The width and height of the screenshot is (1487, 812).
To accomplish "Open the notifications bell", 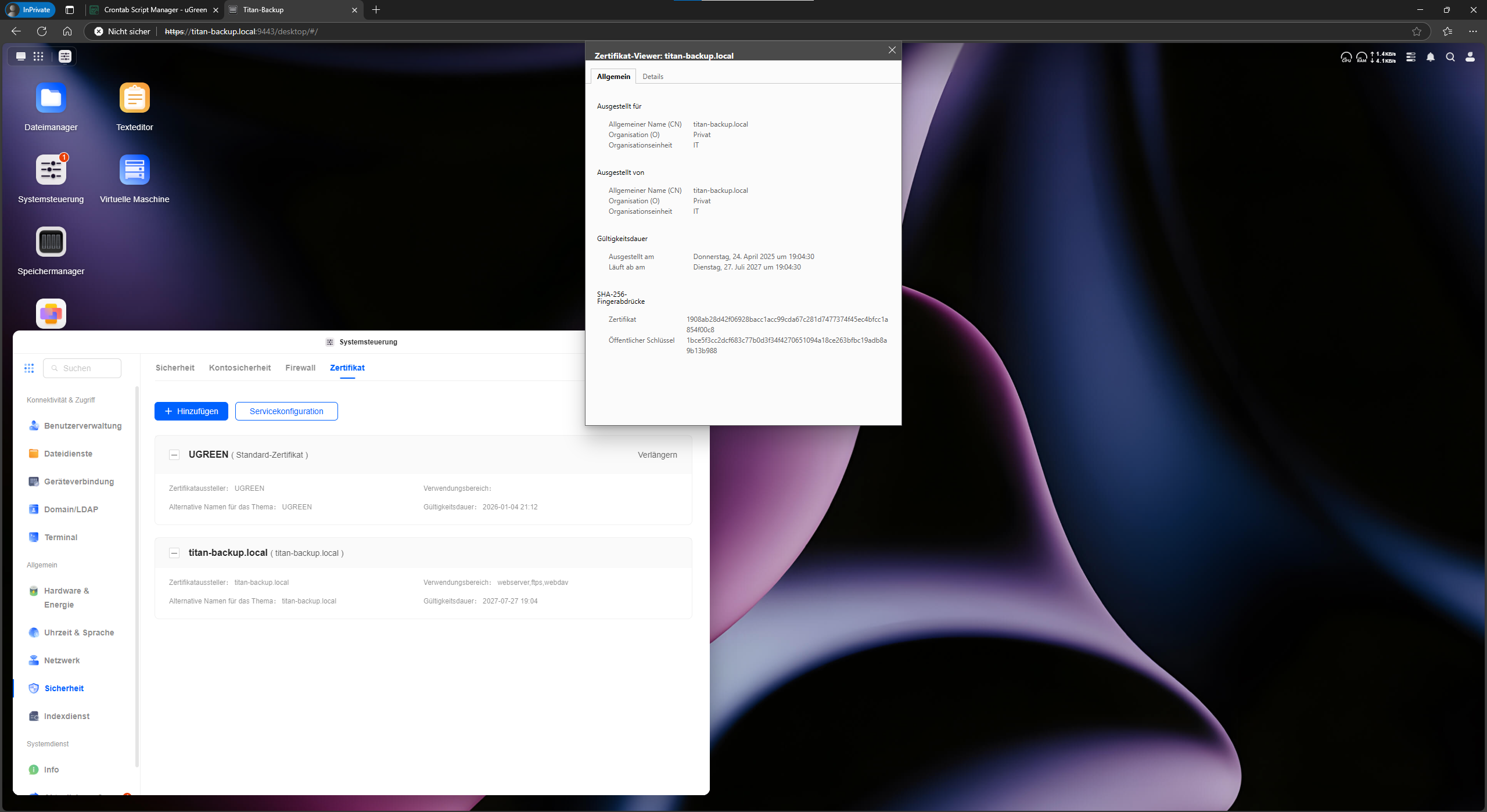I will 1431,57.
